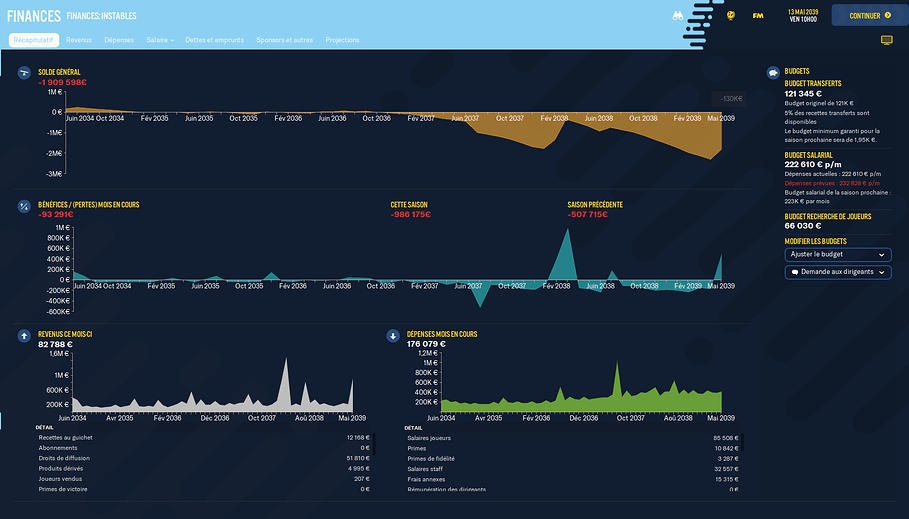Expand the Salaire tab submenu
Screen dimensions: 909x519
click(x=159, y=40)
